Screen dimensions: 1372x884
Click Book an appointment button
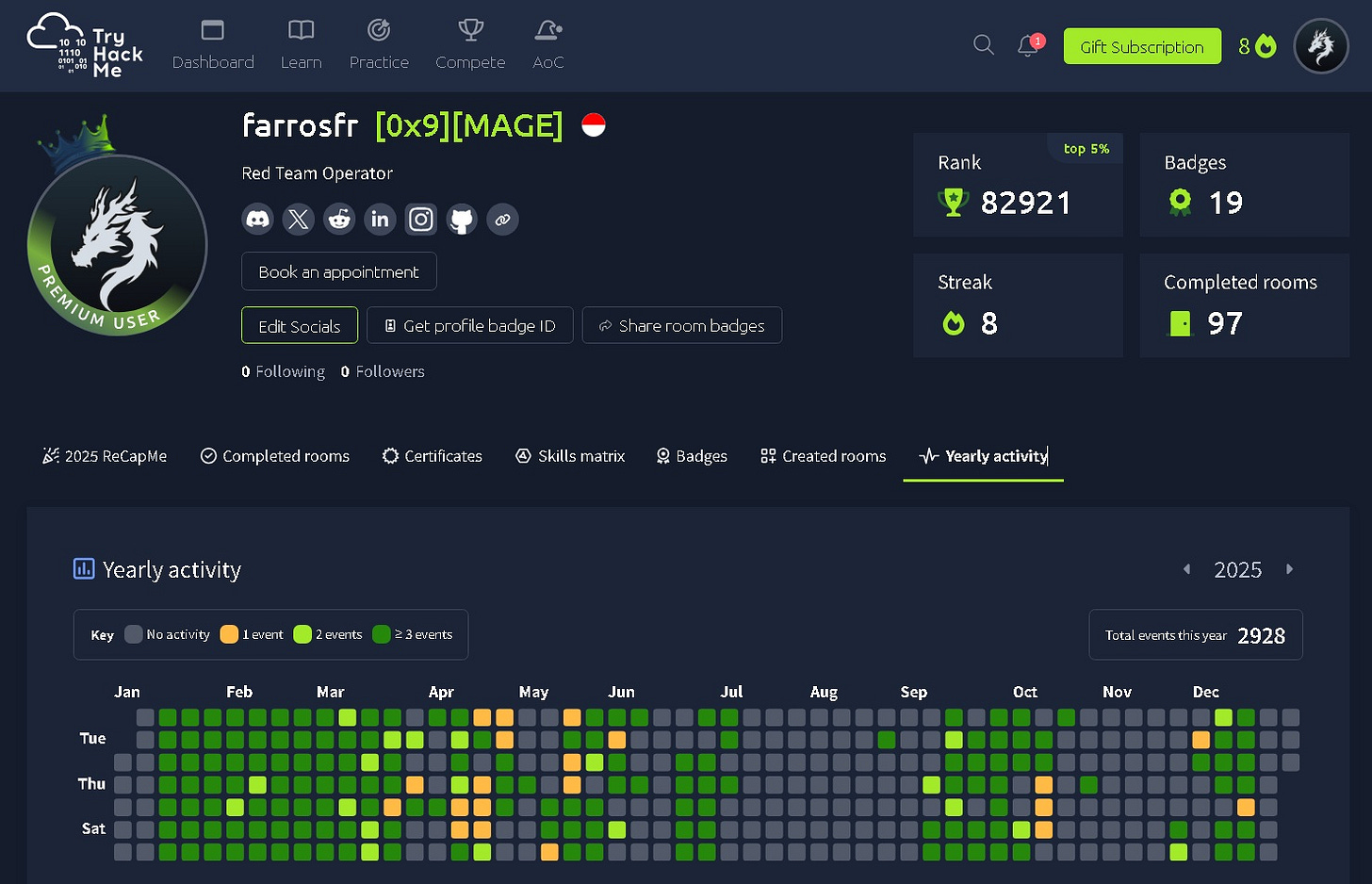pyautogui.click(x=339, y=271)
